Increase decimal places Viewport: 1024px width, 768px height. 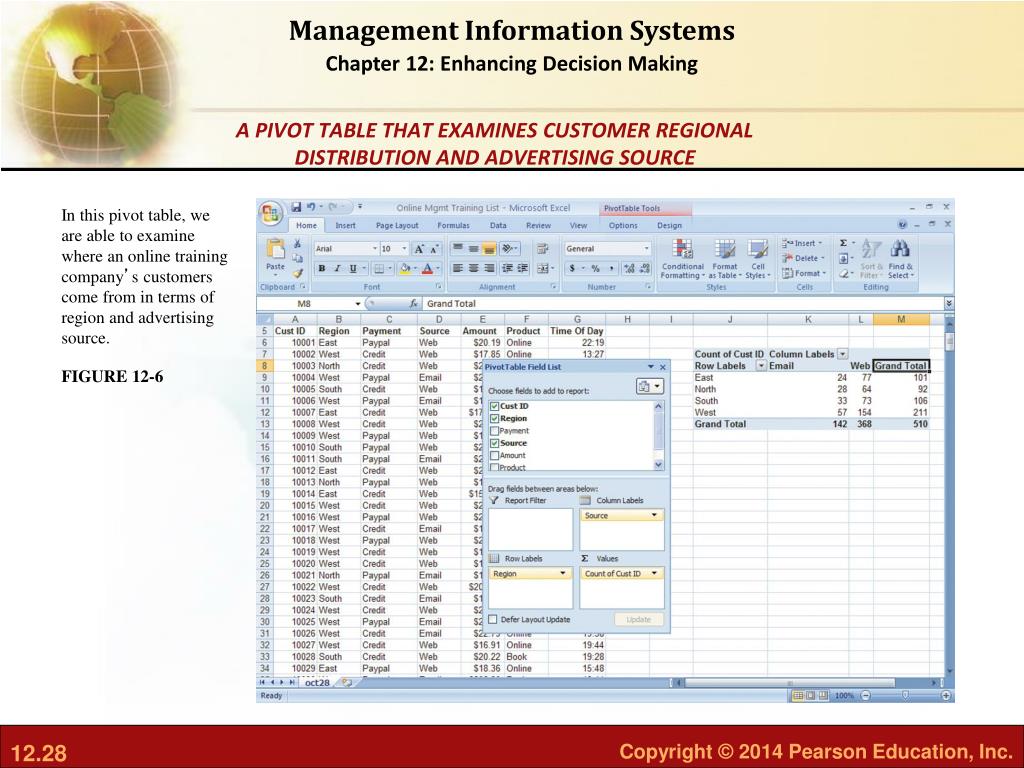point(629,268)
